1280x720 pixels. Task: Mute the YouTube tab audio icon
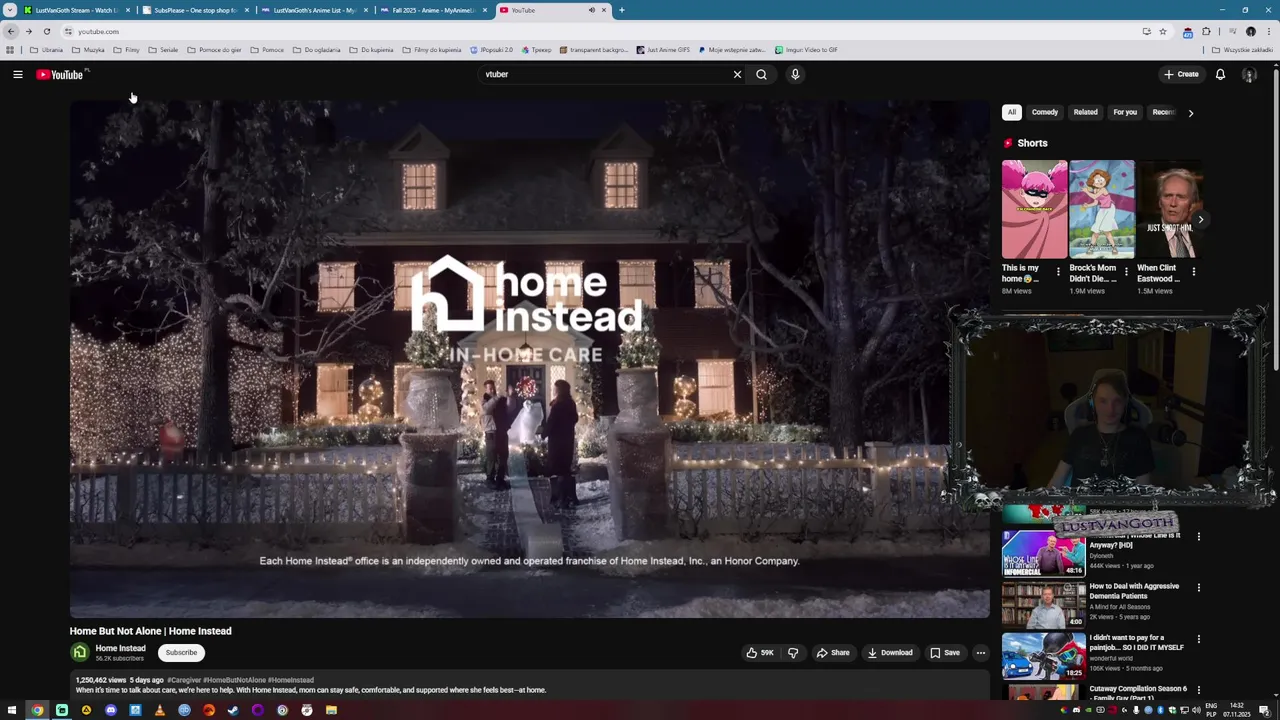coord(591,10)
